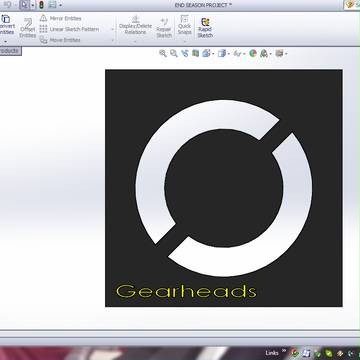Image resolution: width=360 pixels, height=360 pixels.
Task: Click the Select cursor tool in title bar
Action: [x=24, y=5]
